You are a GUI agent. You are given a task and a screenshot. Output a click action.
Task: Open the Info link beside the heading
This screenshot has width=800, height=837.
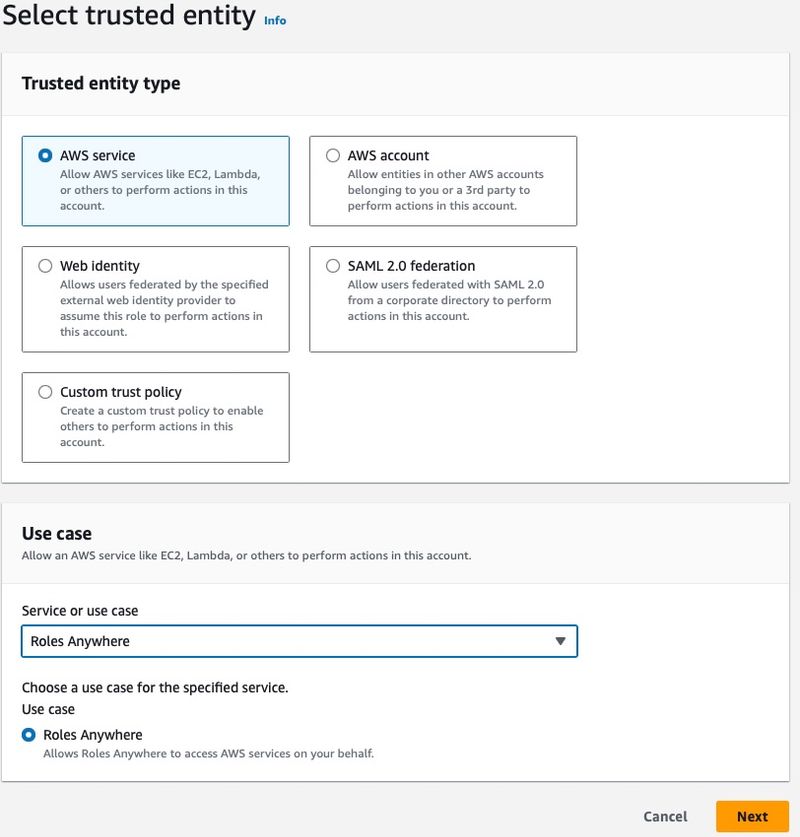click(275, 20)
